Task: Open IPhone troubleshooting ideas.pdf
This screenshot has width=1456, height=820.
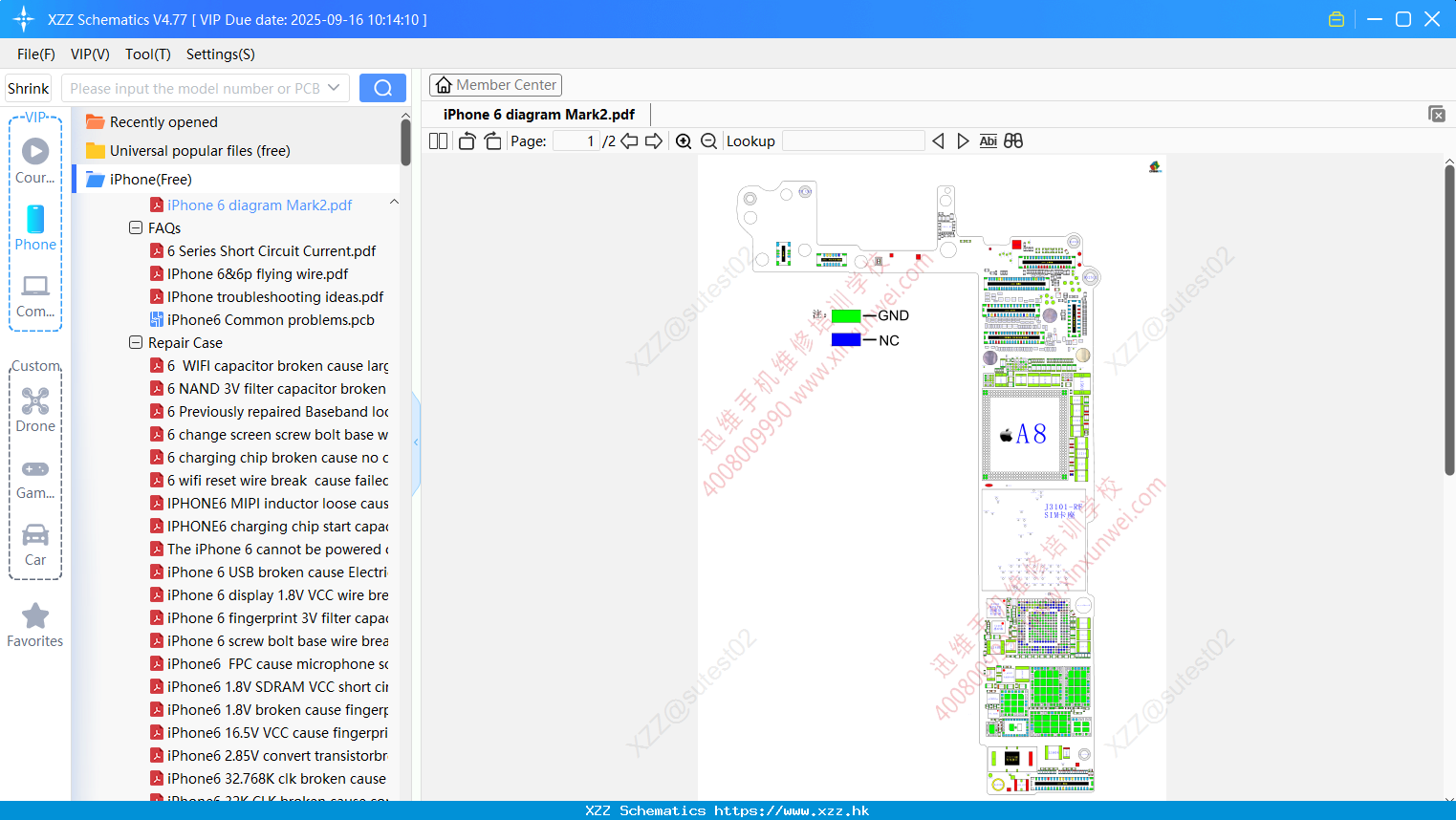Action: pyautogui.click(x=275, y=297)
